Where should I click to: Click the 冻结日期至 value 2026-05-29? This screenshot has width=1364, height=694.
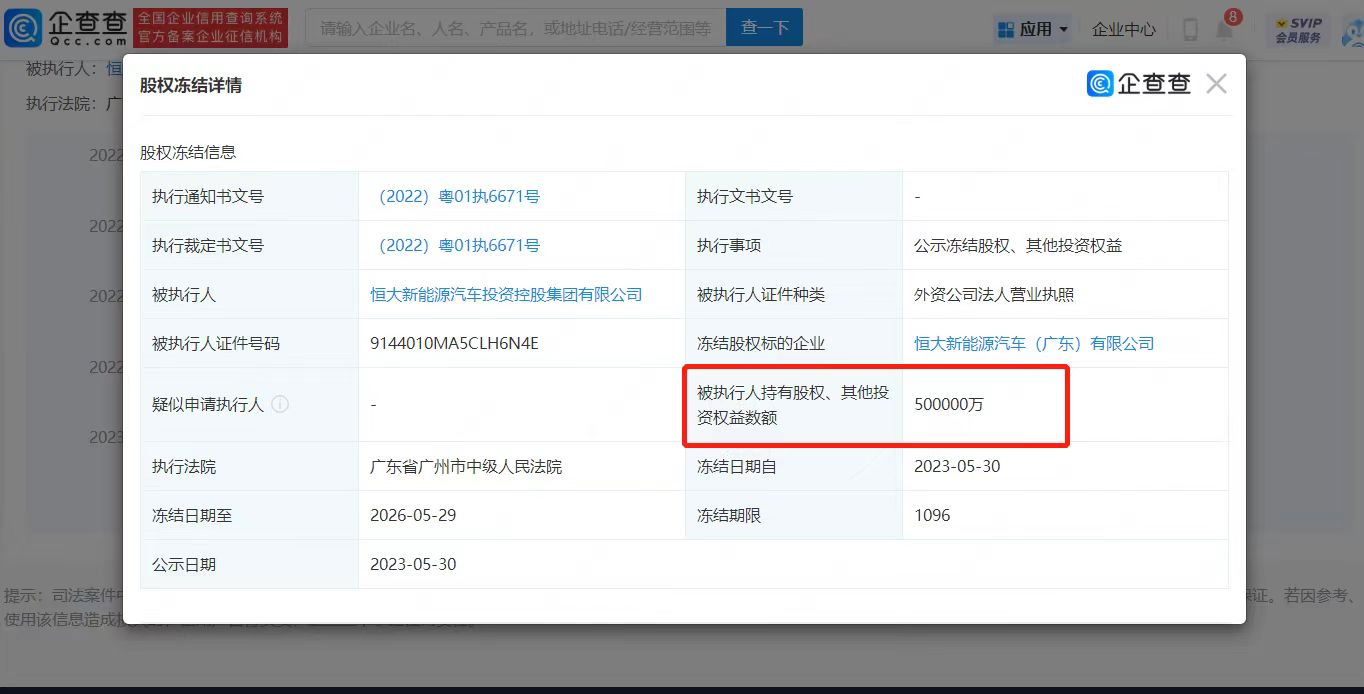[413, 515]
